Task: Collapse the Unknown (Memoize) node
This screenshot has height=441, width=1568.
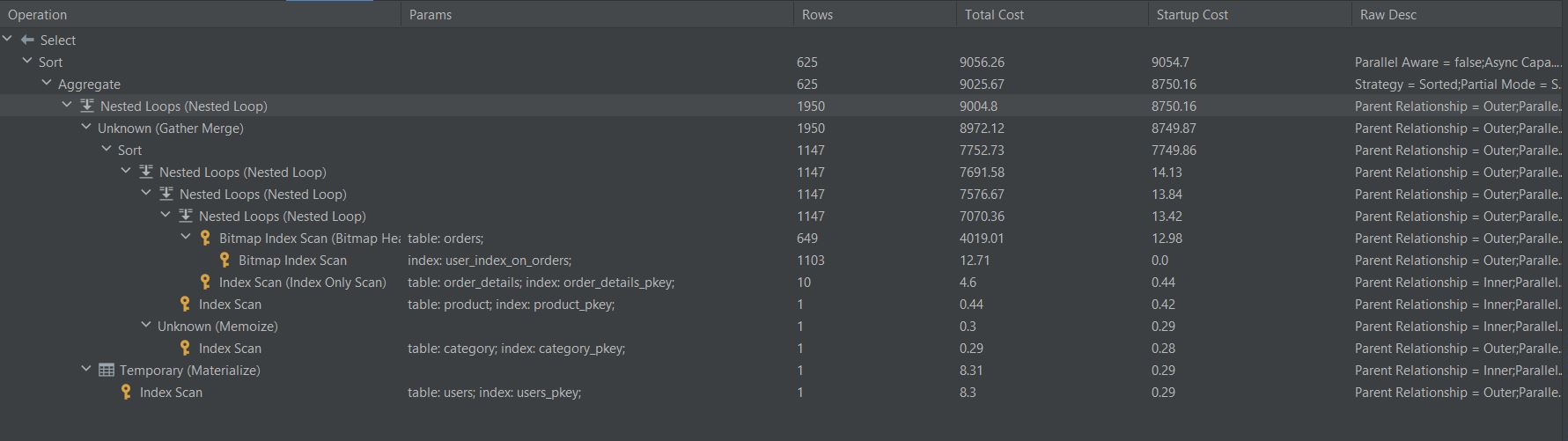Action: tap(146, 326)
